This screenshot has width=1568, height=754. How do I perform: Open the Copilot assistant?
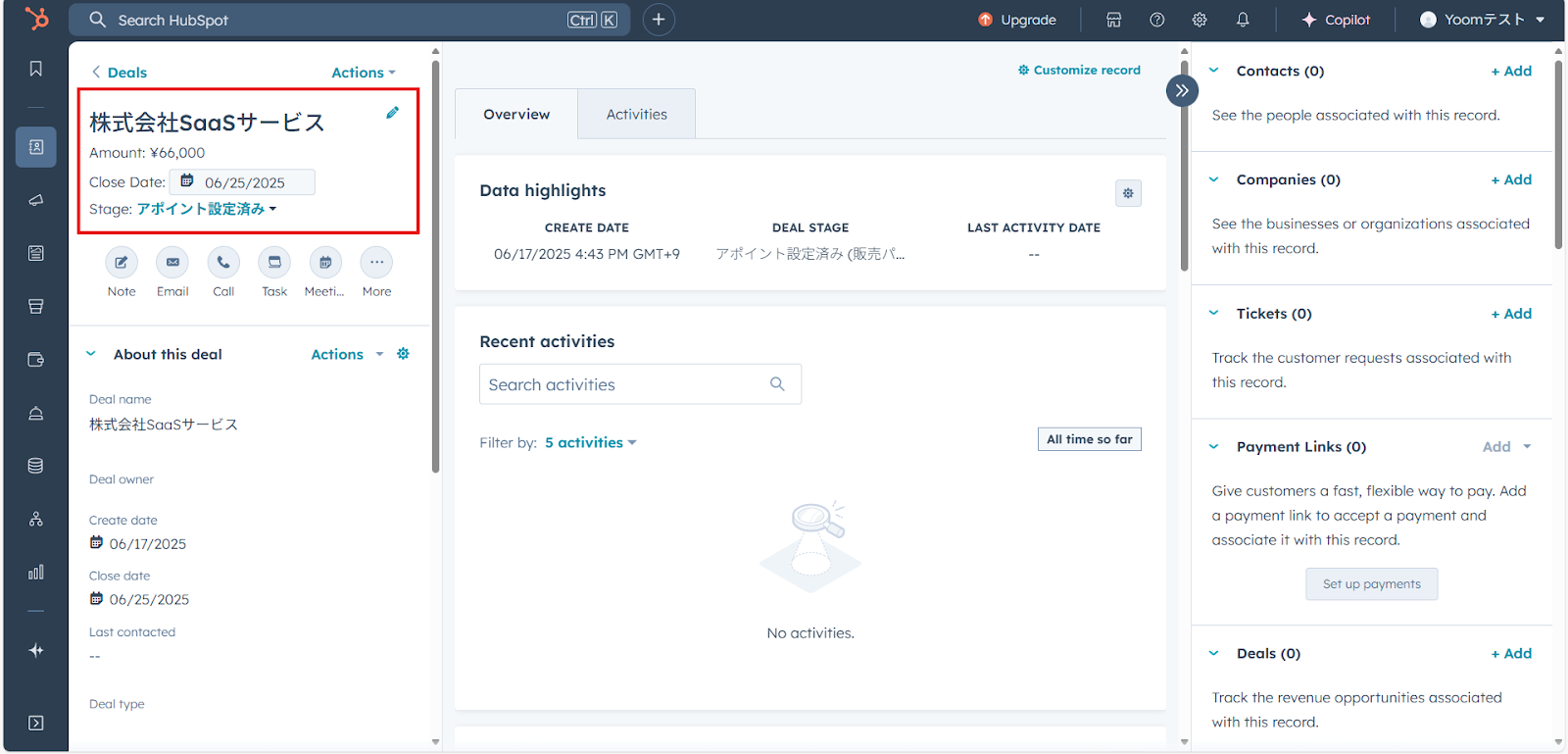click(x=1336, y=20)
